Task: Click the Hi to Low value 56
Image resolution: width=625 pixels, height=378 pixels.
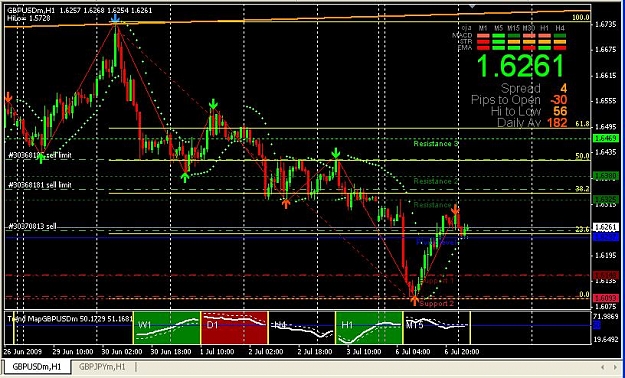Action: point(560,111)
